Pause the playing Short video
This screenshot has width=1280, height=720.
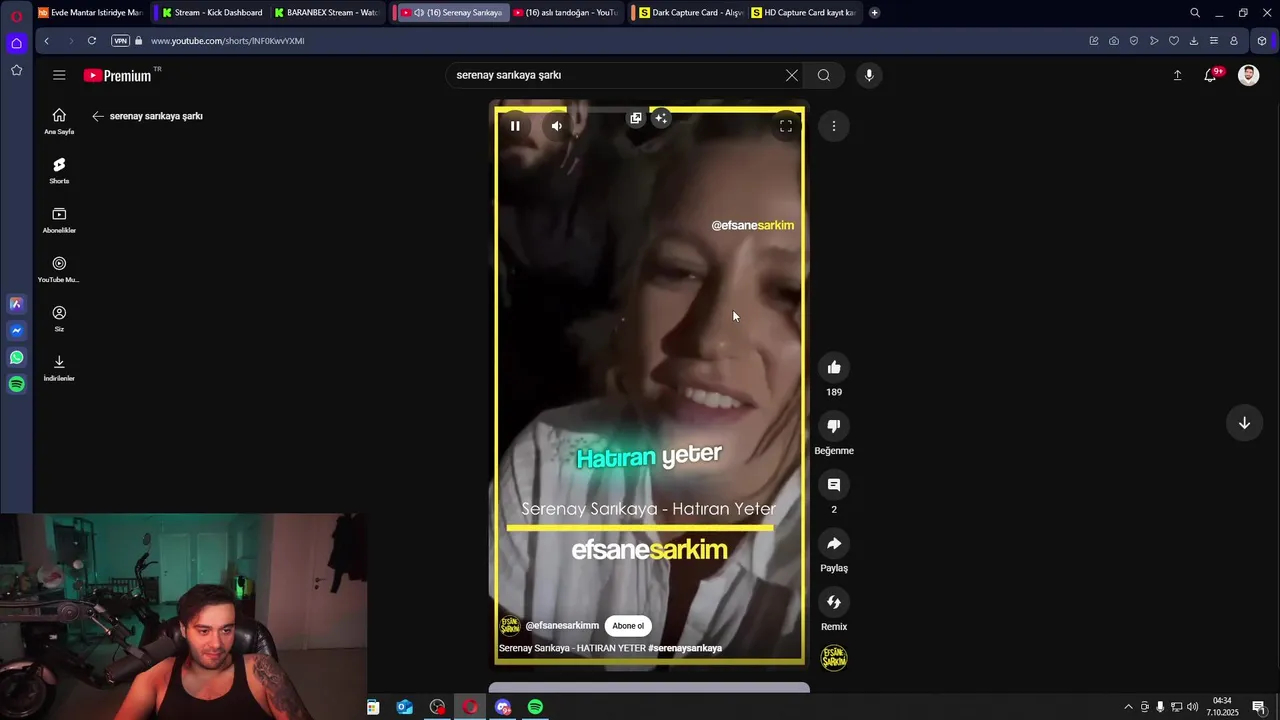click(x=515, y=126)
